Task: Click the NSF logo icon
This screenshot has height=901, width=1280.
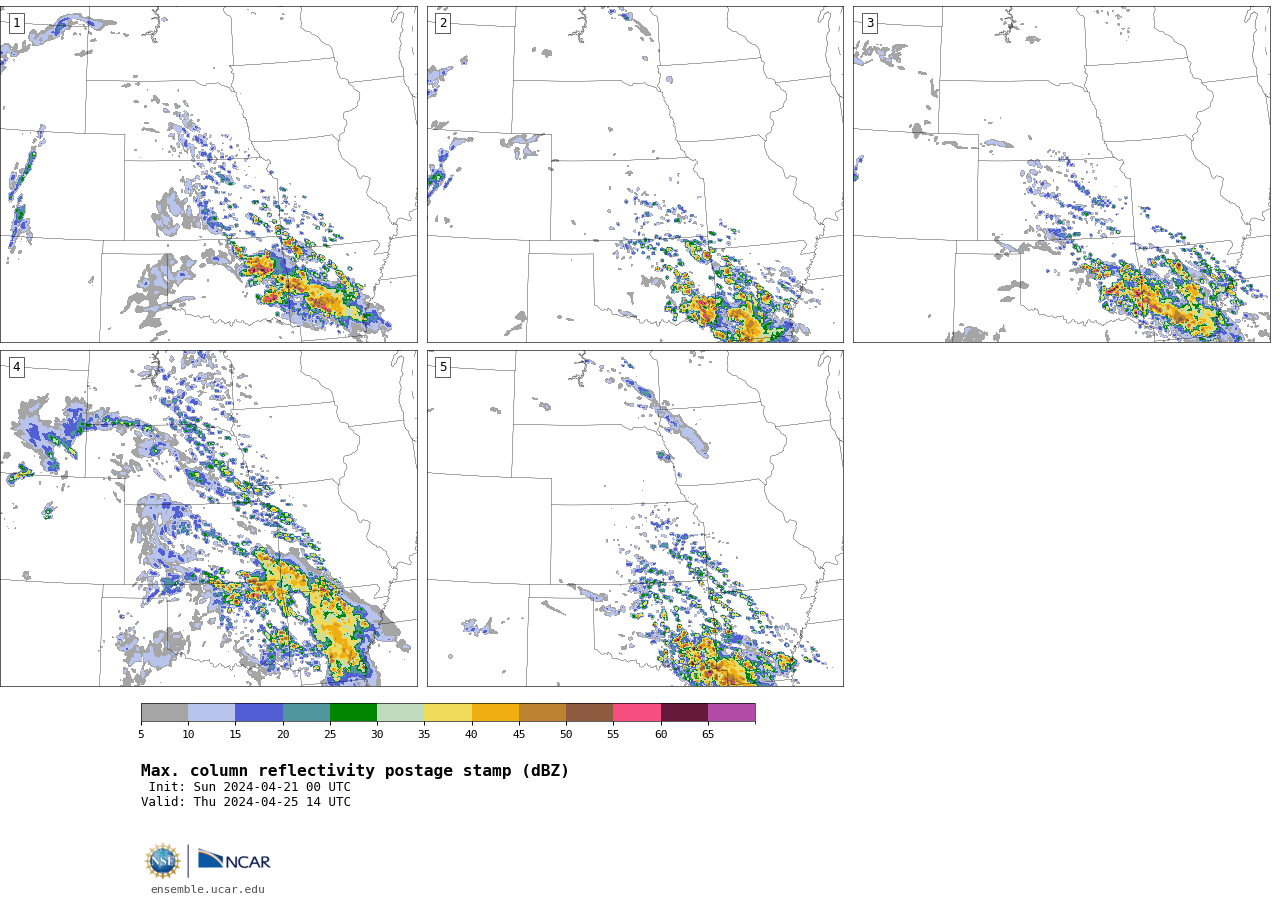Action: (163, 861)
